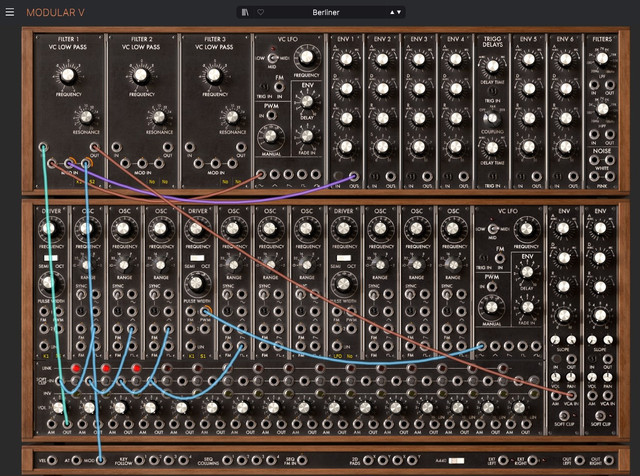Click the Filter 1 OUT jack
The width and height of the screenshot is (640, 476).
tap(94, 147)
